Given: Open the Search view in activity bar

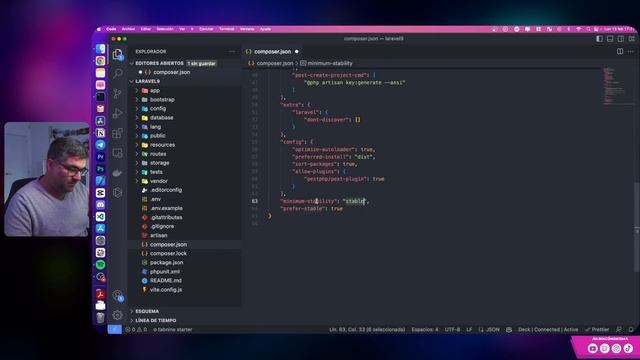Looking at the screenshot, I should tap(118, 73).
